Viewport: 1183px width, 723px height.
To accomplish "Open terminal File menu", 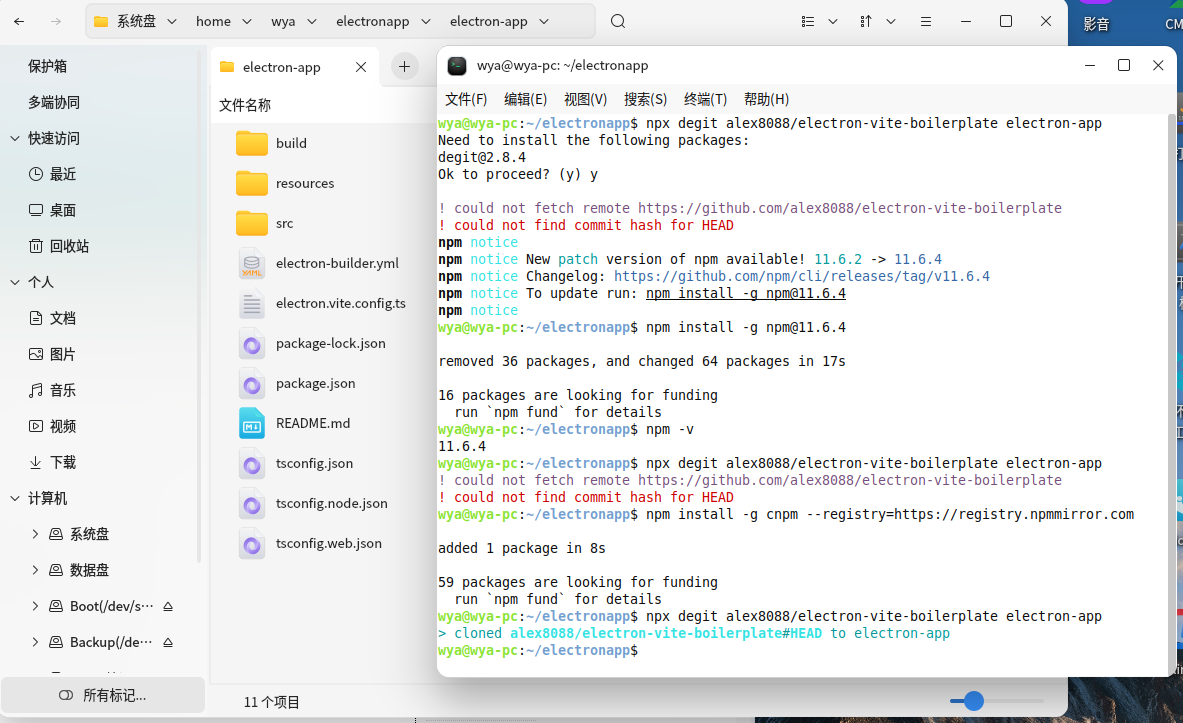I will coord(466,99).
